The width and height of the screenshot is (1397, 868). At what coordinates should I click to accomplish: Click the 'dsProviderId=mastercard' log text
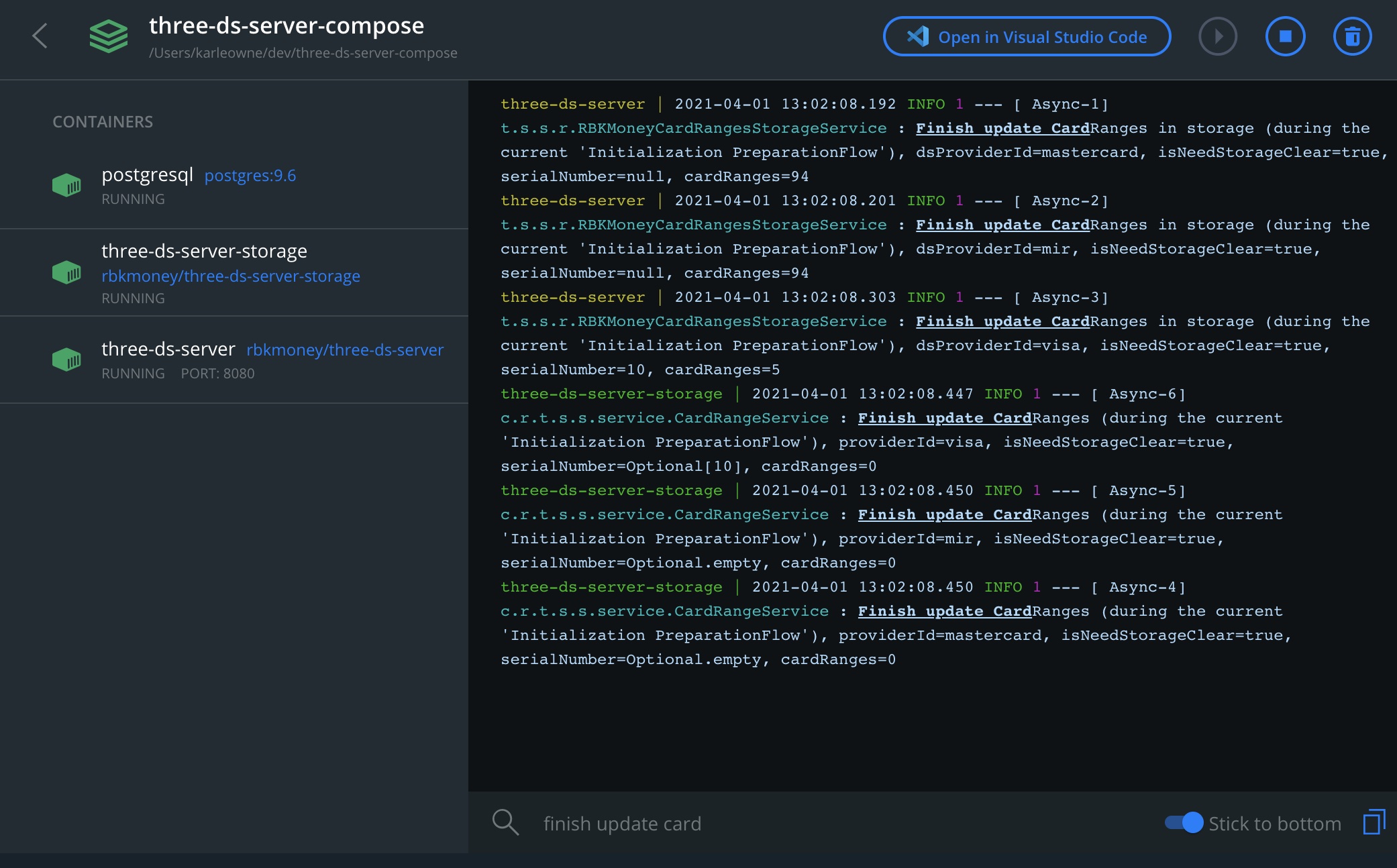click(1027, 152)
